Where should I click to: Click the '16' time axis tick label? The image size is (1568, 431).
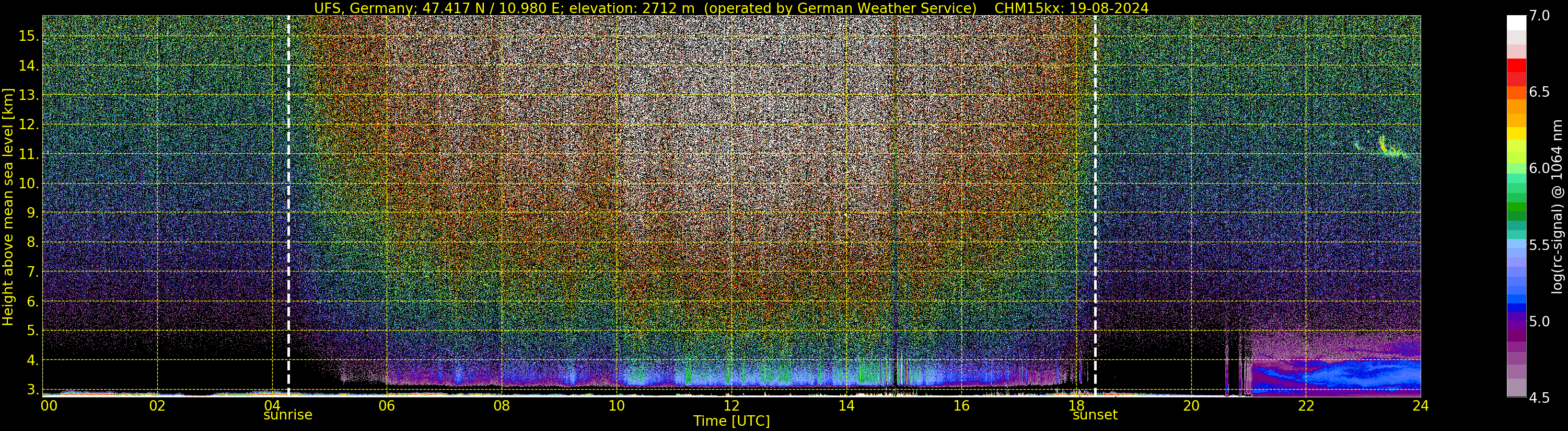pyautogui.click(x=961, y=405)
